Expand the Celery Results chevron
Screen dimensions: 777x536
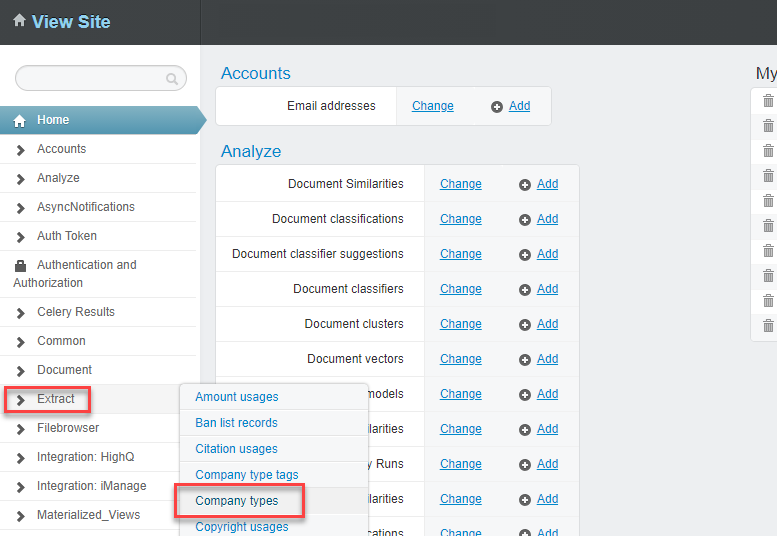20,313
